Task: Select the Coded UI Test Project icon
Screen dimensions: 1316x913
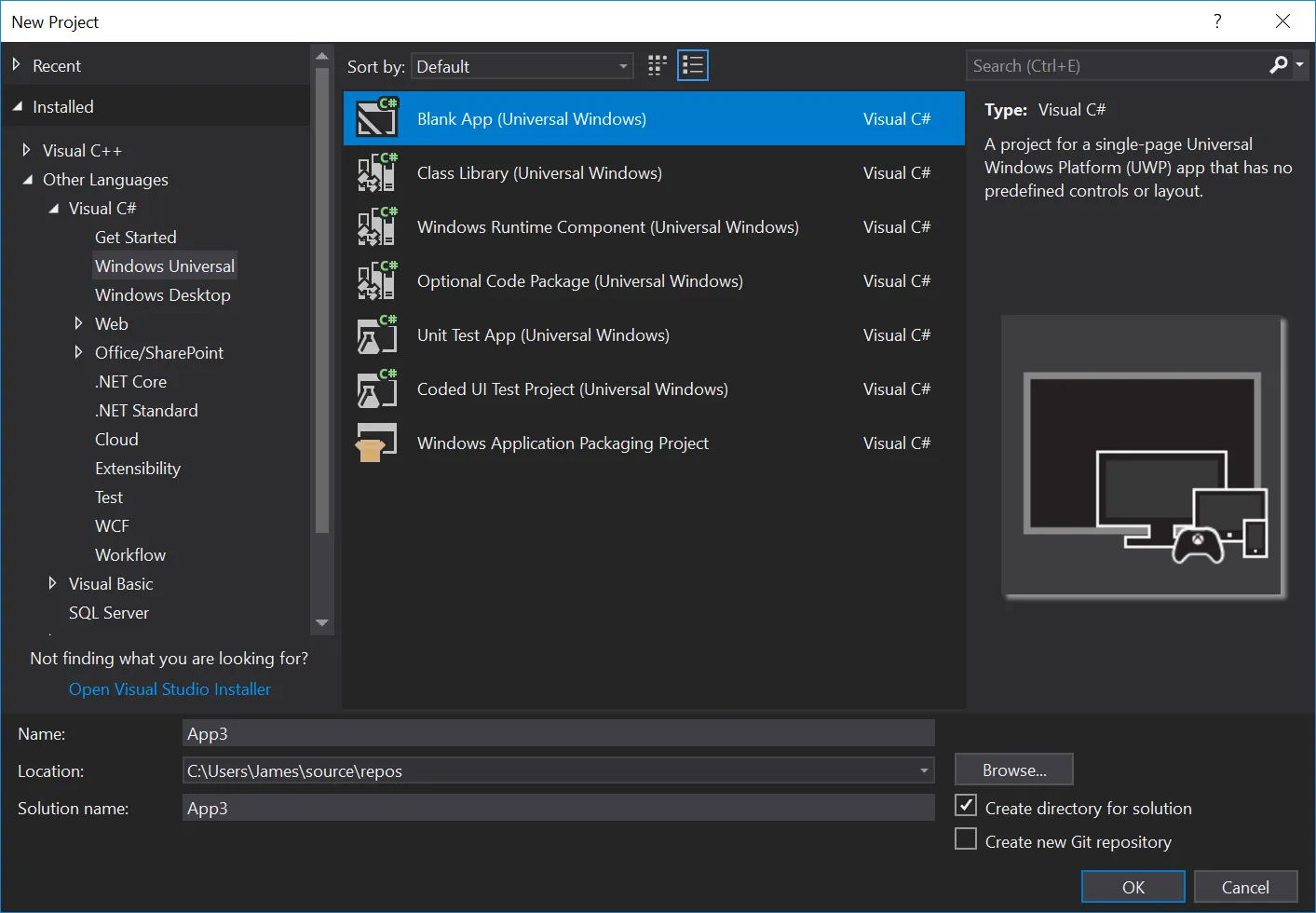Action: 376,388
